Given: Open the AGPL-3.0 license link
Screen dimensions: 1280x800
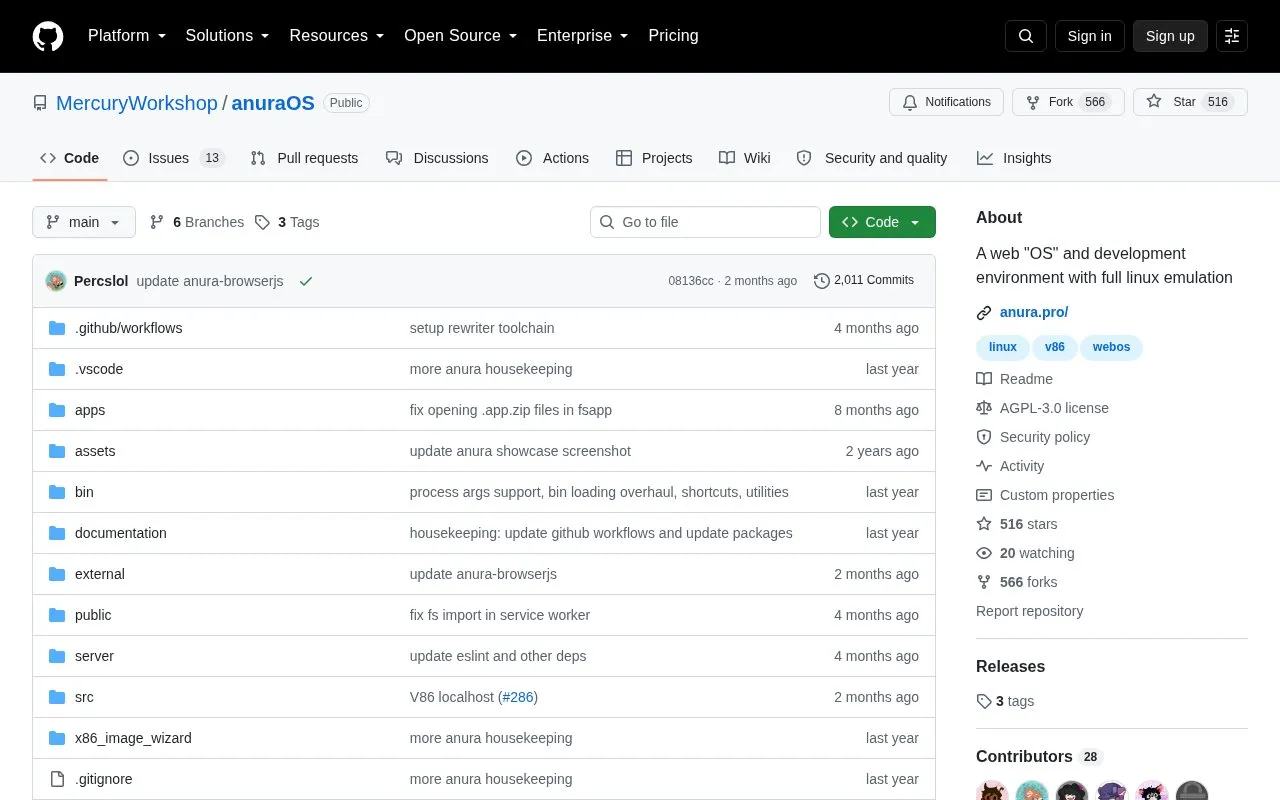Looking at the screenshot, I should click(1042, 408).
